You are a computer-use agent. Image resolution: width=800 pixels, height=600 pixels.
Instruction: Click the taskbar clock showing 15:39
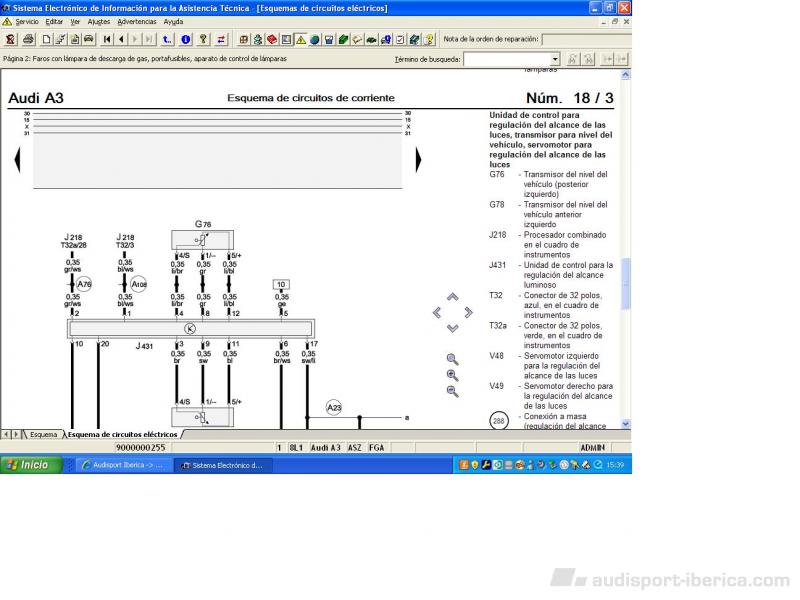[615, 465]
